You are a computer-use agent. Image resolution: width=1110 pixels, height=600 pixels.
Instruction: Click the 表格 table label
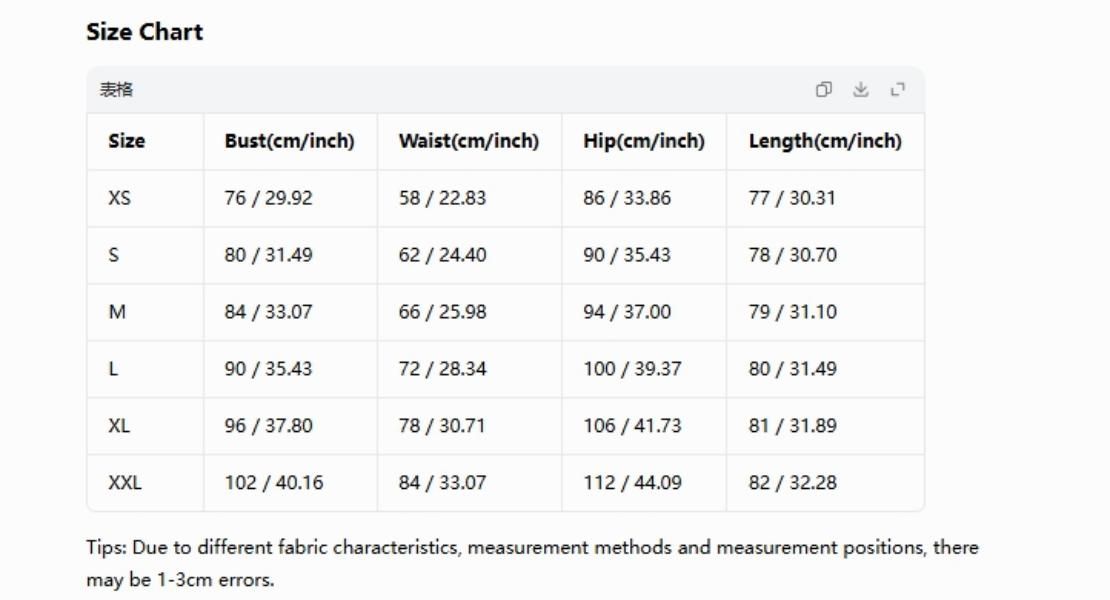116,89
